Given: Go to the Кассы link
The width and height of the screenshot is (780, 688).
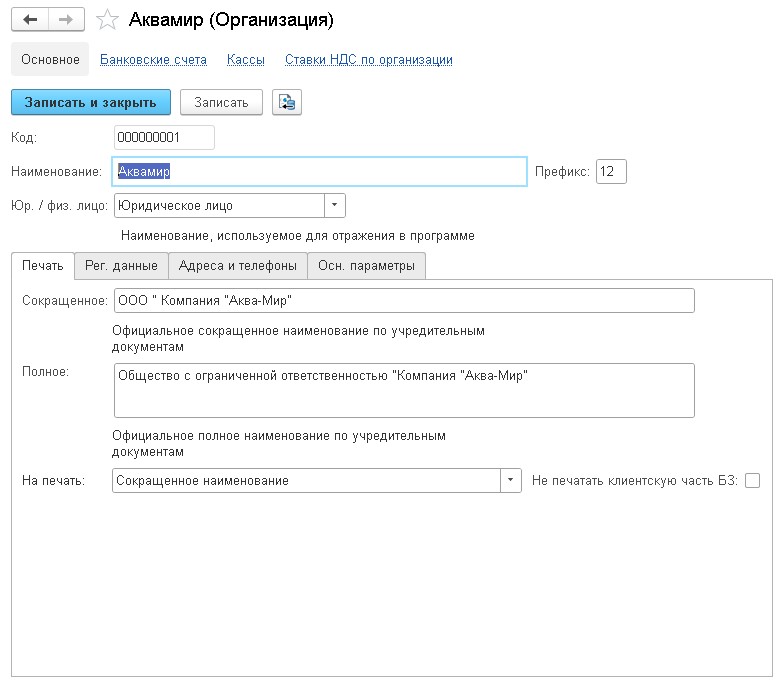Looking at the screenshot, I should (x=246, y=60).
